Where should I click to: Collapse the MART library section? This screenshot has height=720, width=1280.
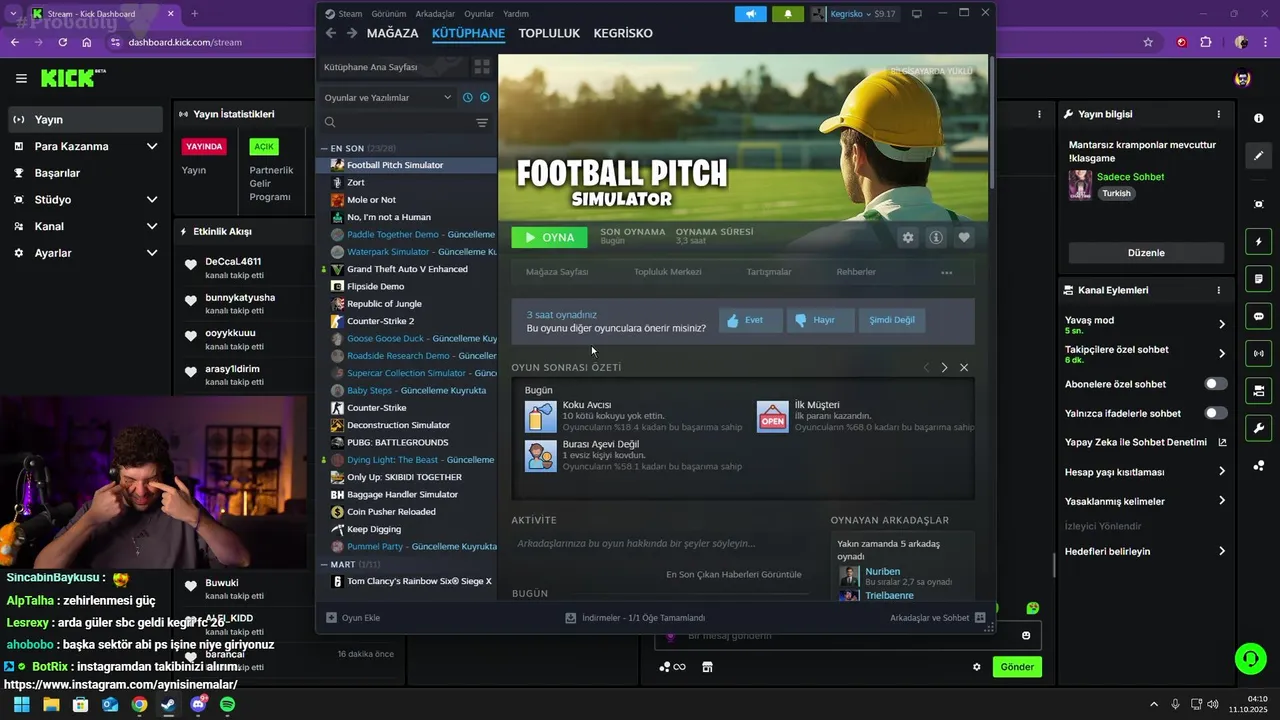click(325, 565)
